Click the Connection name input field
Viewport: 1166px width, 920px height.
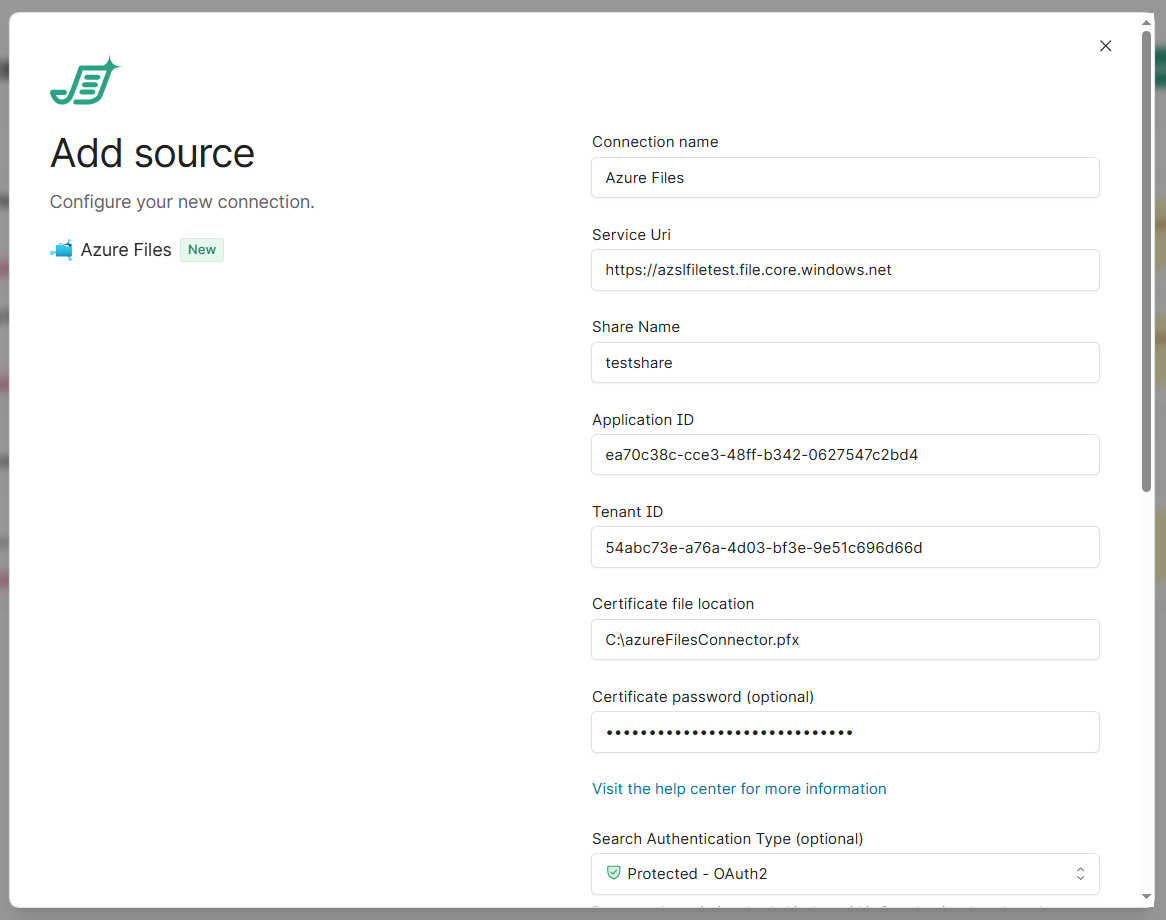(845, 178)
